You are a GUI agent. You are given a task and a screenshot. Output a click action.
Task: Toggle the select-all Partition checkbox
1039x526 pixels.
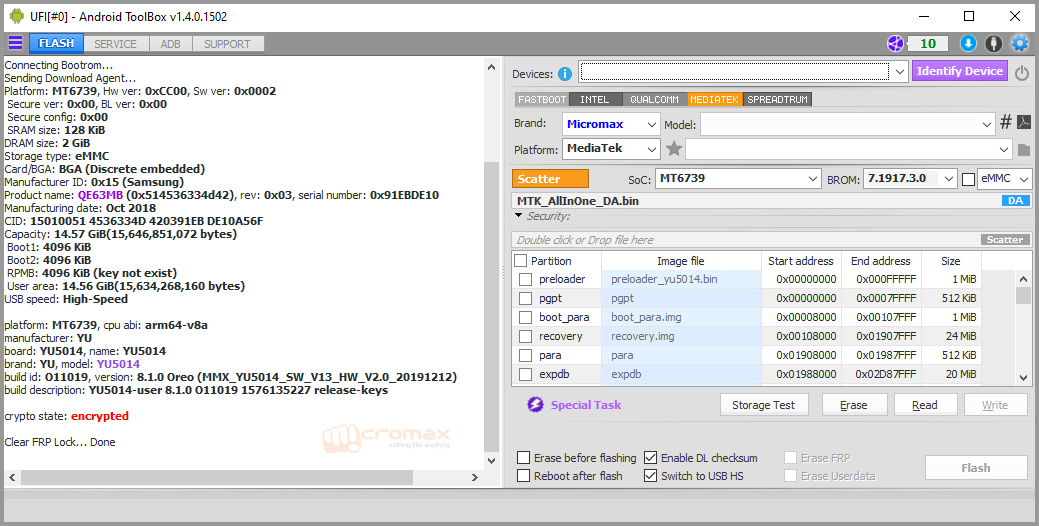(x=521, y=261)
